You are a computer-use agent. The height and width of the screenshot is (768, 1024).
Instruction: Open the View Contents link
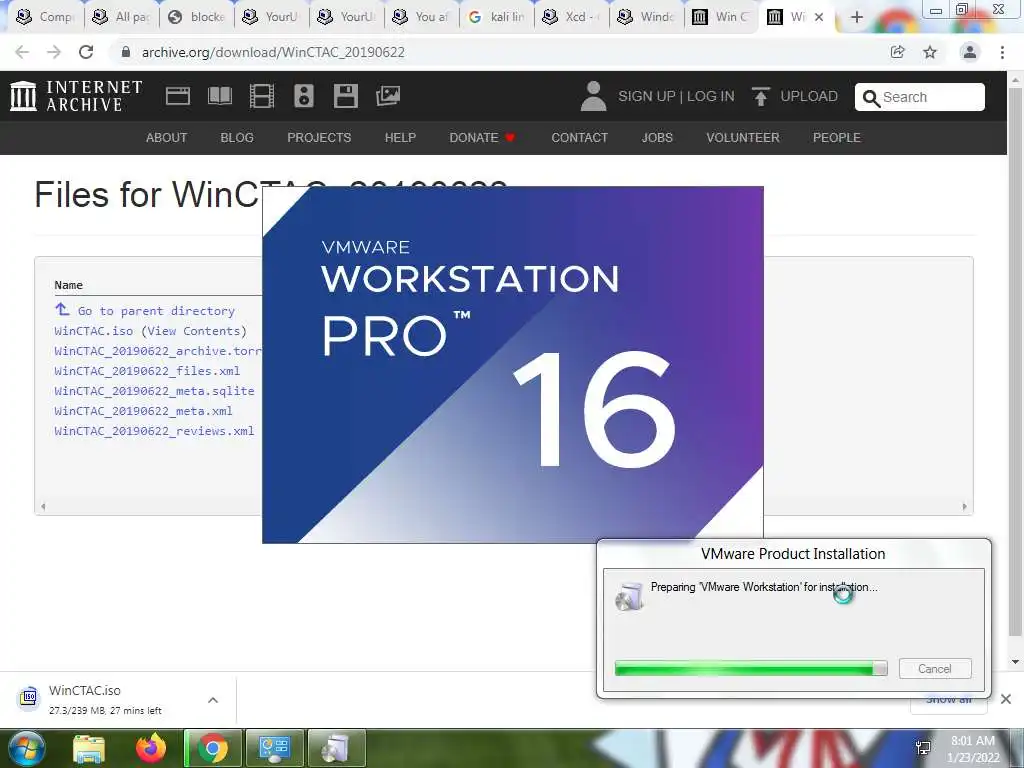(195, 331)
